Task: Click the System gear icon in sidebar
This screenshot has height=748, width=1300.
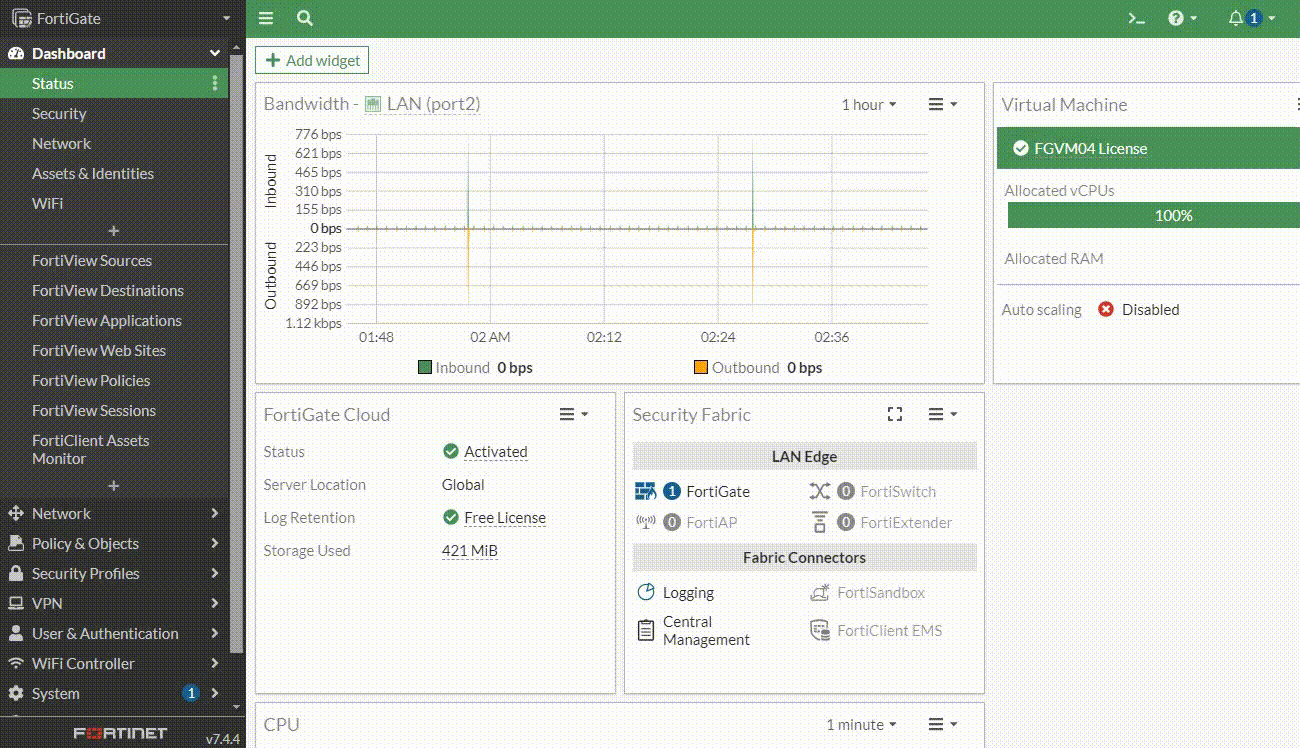Action: tap(15, 693)
